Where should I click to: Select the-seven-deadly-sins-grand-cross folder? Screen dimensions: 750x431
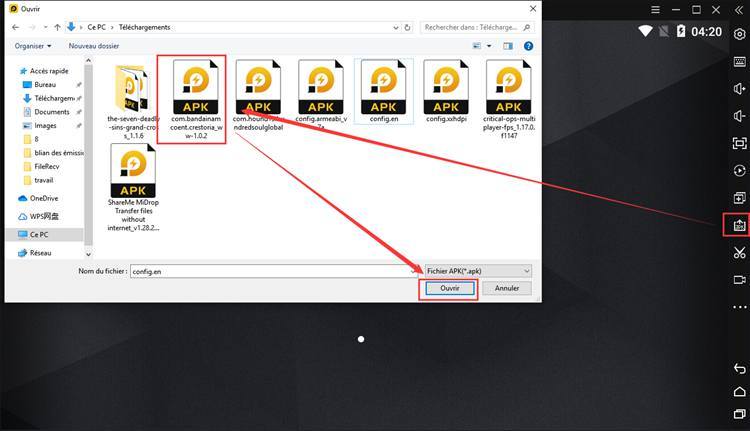[x=133, y=101]
